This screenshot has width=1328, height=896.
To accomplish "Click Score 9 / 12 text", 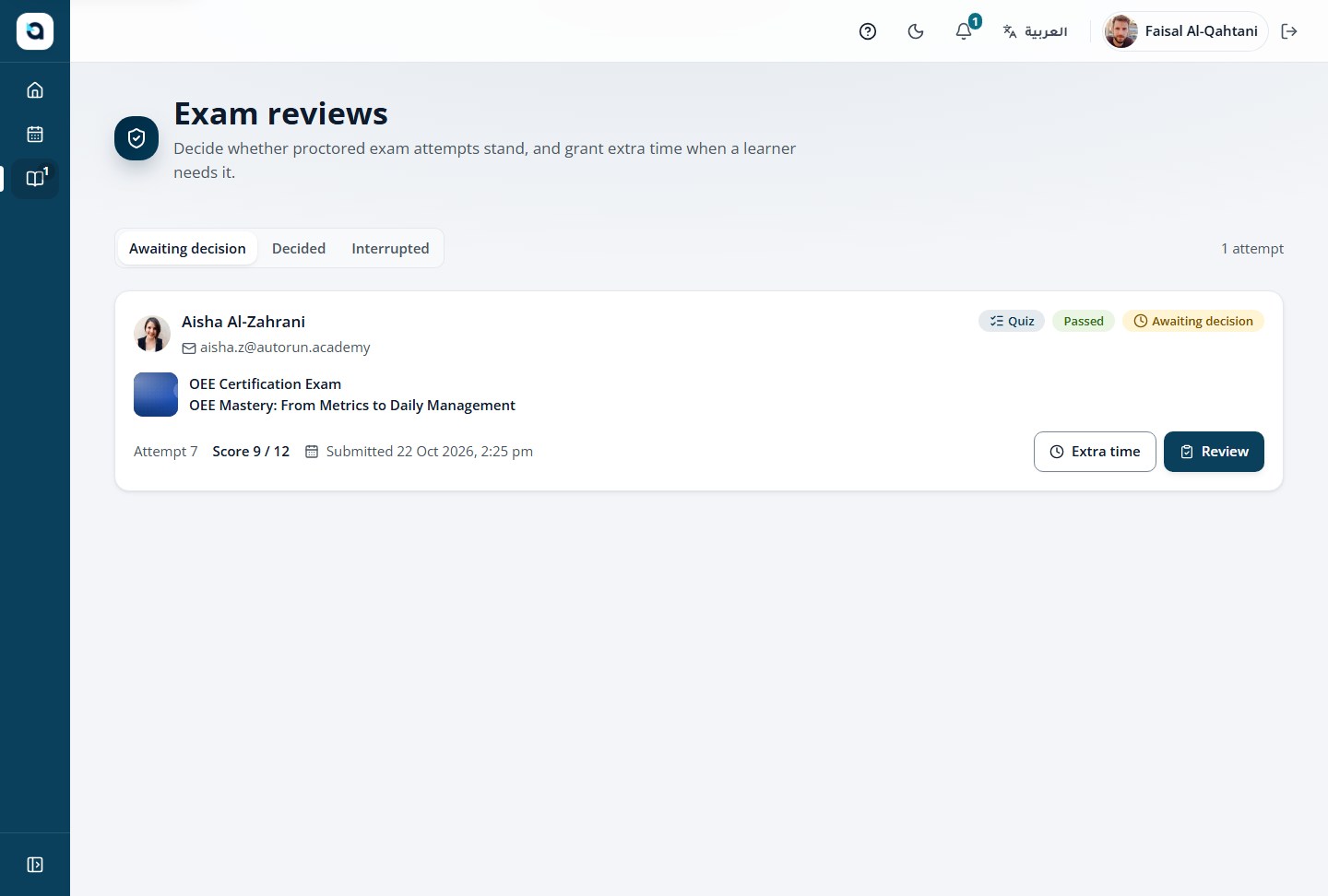I will (x=251, y=452).
